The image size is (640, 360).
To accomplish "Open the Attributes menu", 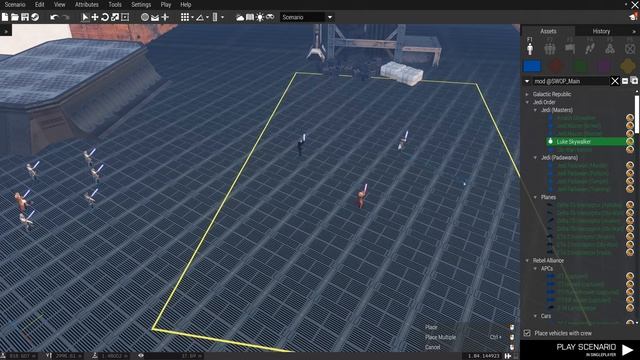I will [87, 4].
